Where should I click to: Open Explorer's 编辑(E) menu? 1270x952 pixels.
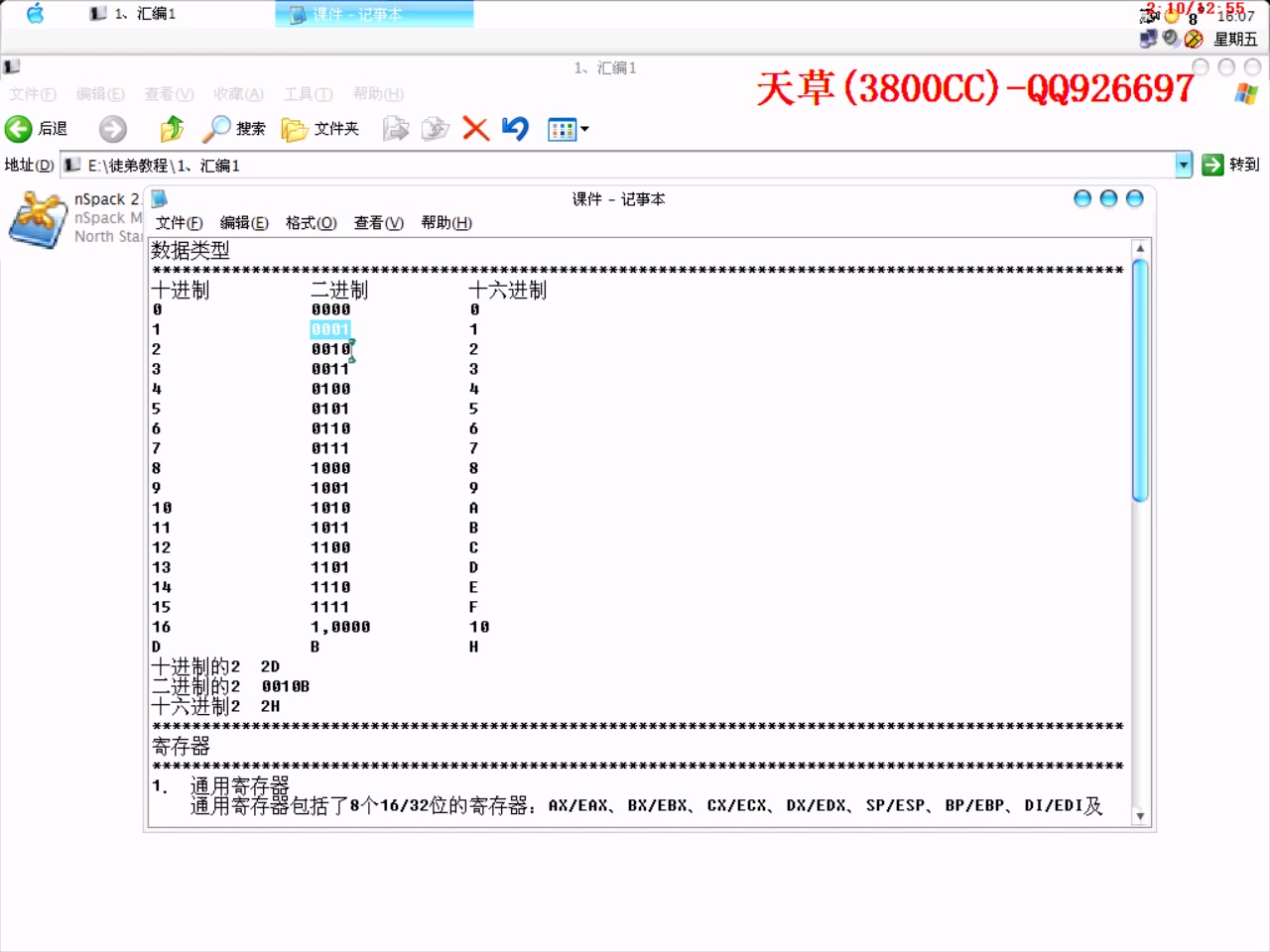[100, 94]
